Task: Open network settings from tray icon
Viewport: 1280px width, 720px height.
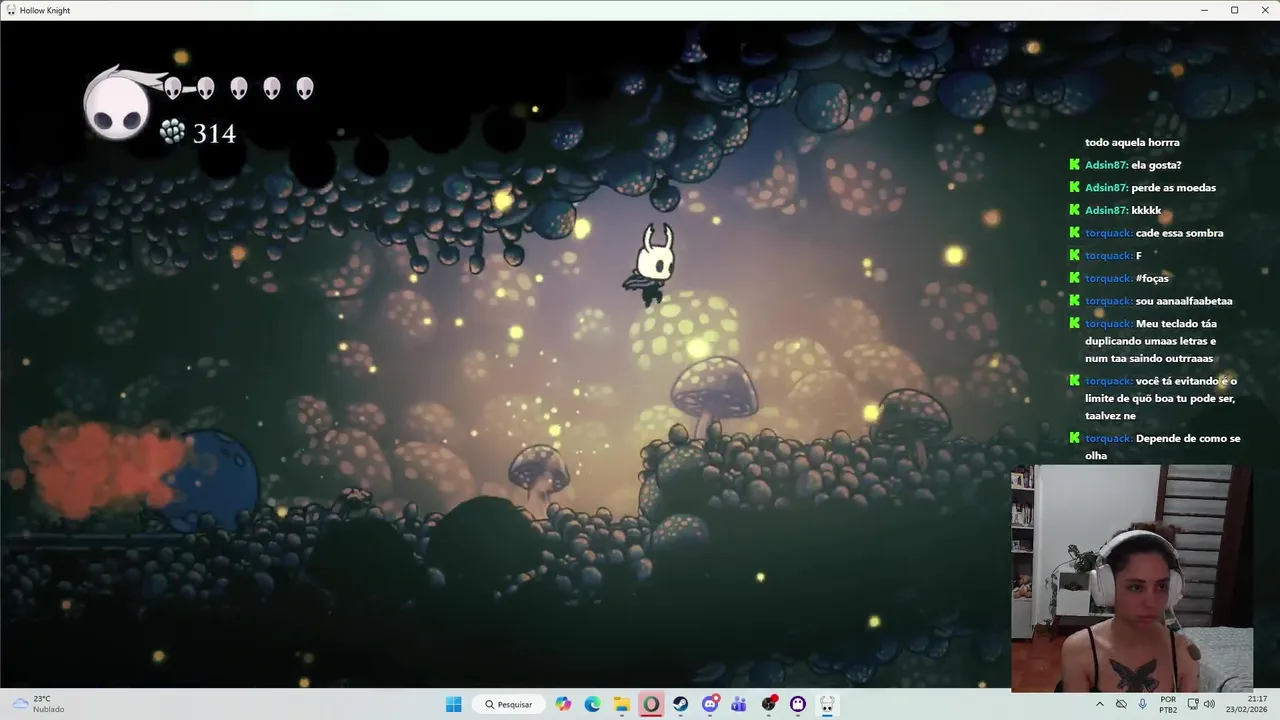Action: 1192,704
